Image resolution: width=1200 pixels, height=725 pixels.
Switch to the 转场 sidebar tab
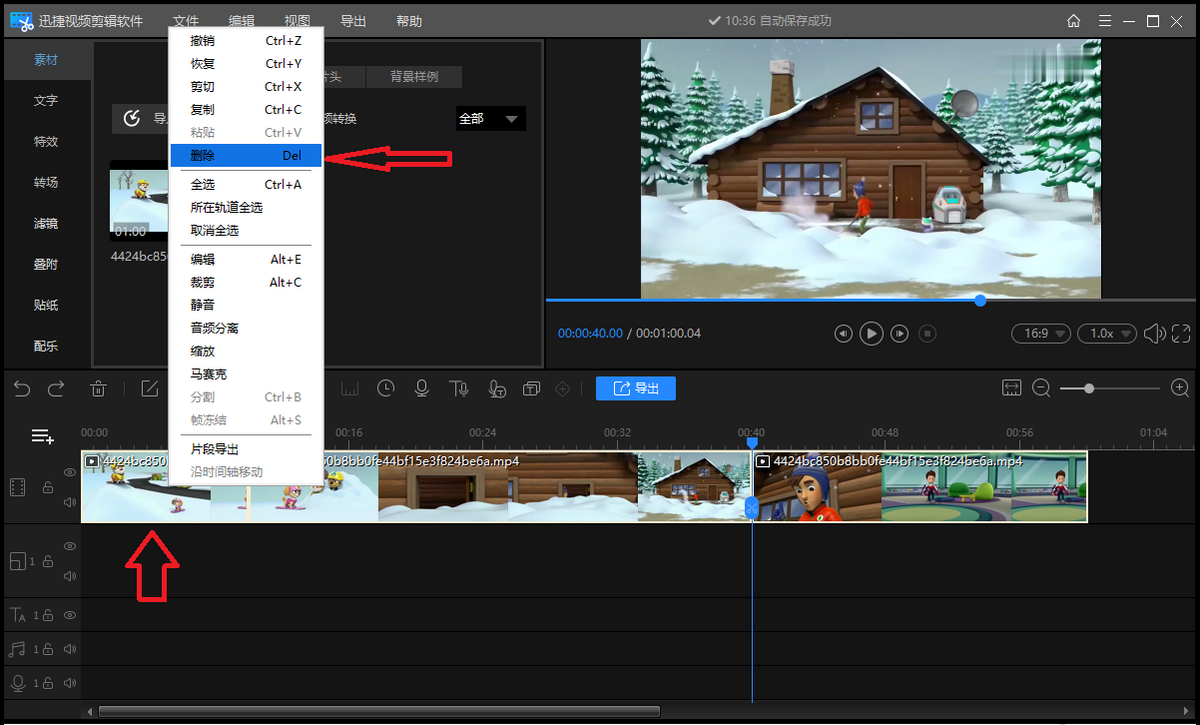46,183
